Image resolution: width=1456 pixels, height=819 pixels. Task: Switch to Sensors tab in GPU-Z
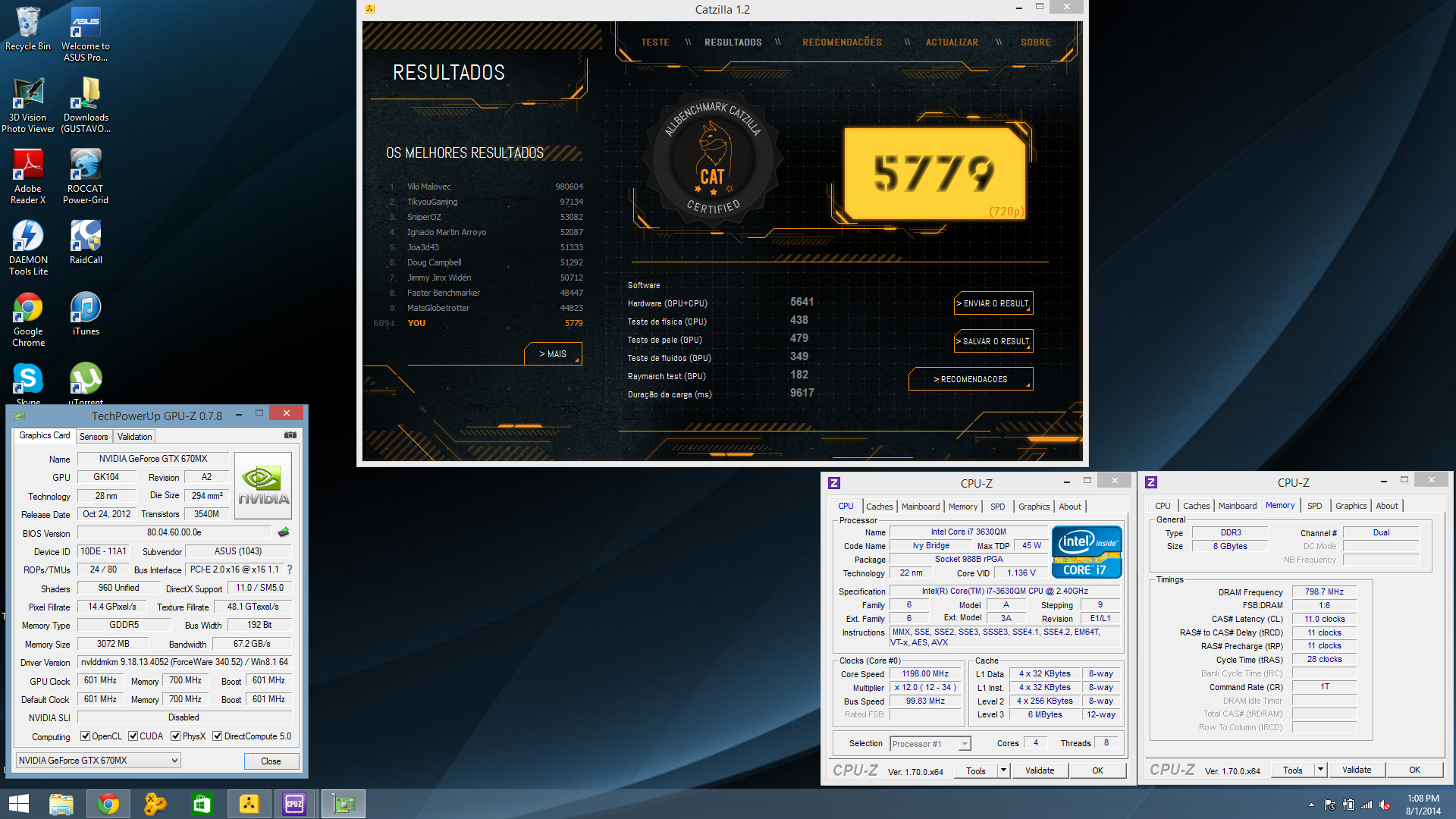click(94, 437)
